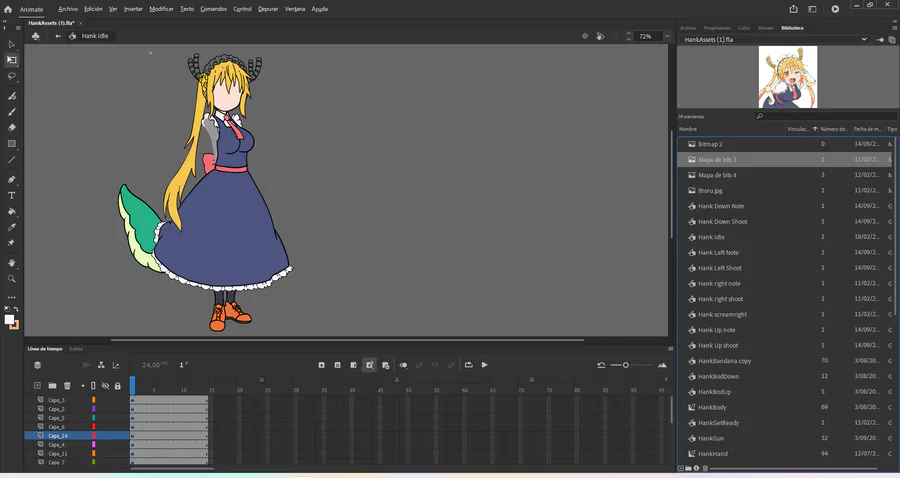Select the Lasso tool
Image resolution: width=900 pixels, height=478 pixels.
tap(12, 76)
